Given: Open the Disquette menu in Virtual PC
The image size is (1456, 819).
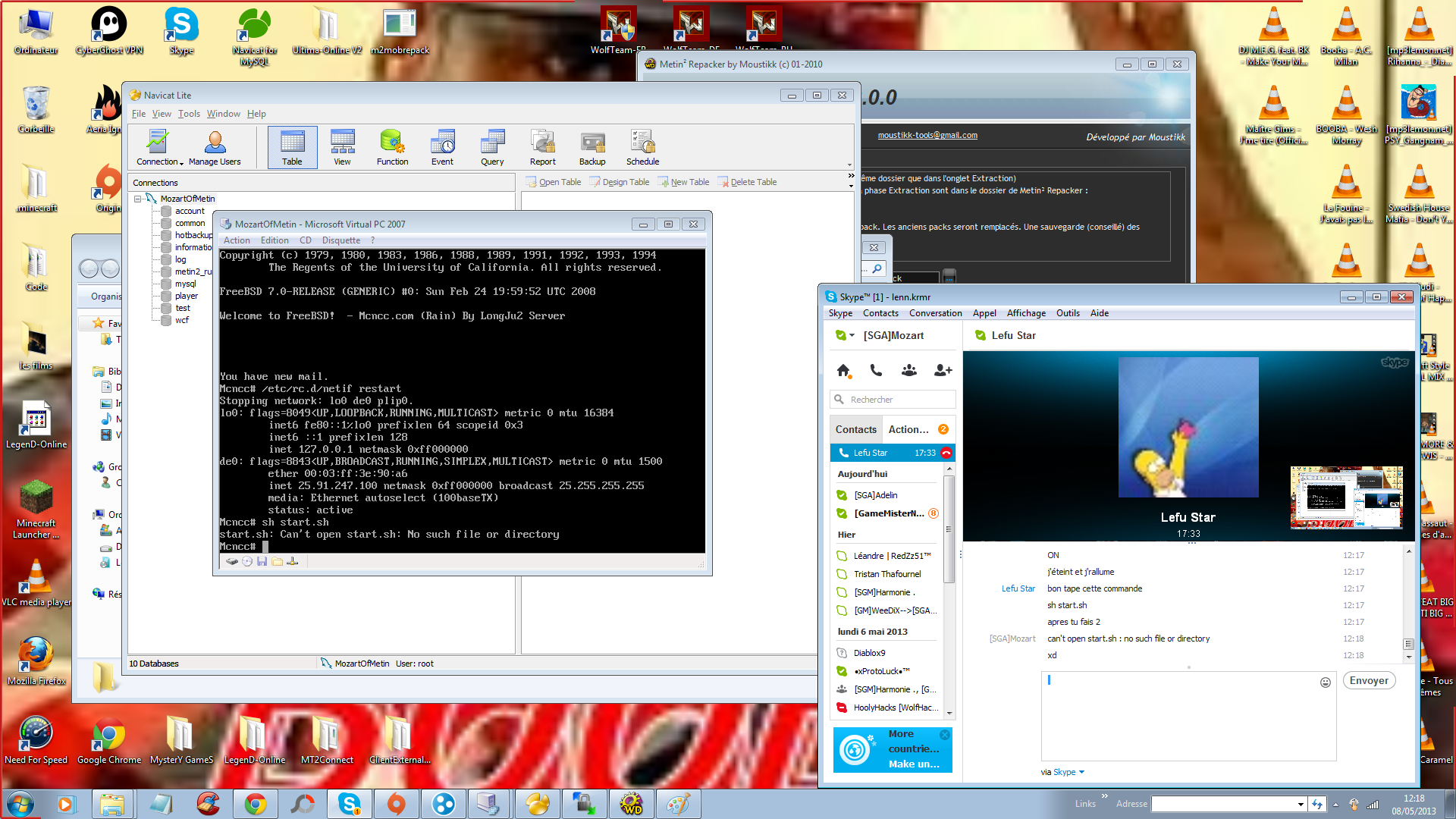Looking at the screenshot, I should 341,240.
